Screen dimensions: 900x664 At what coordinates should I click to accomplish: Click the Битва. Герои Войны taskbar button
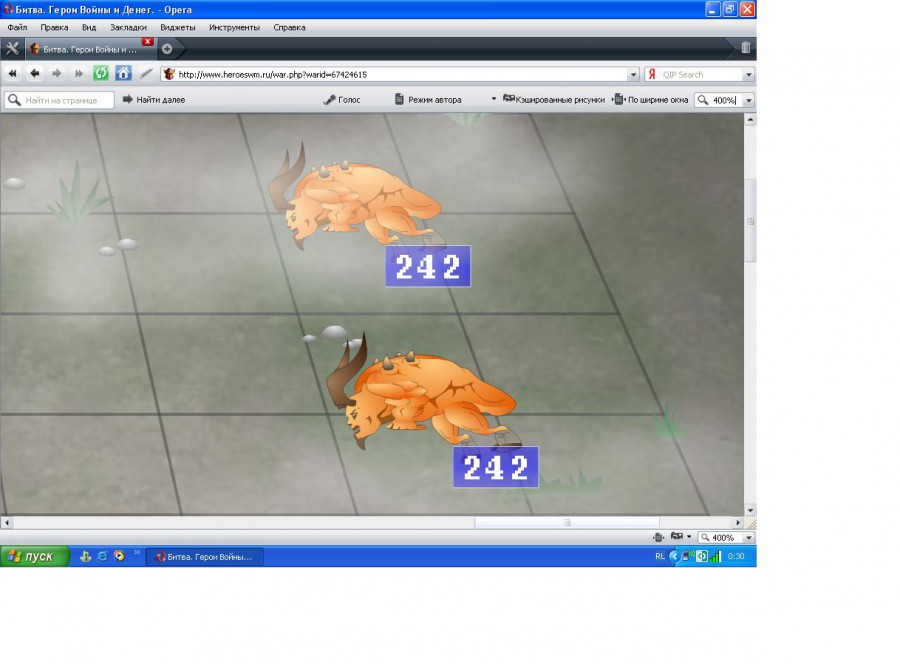[x=204, y=557]
